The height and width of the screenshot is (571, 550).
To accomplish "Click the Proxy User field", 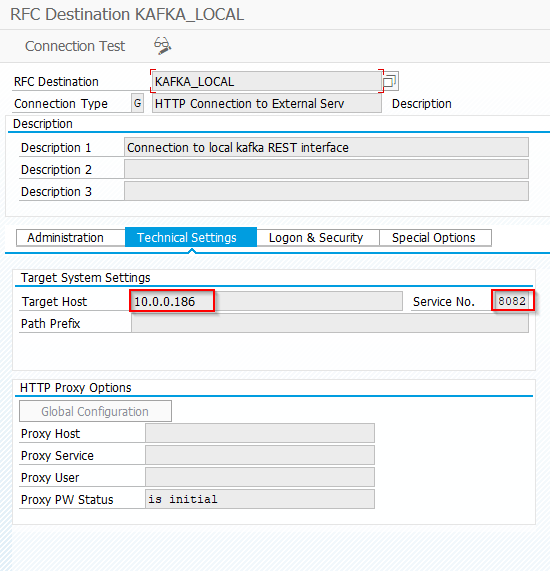I will [260, 477].
